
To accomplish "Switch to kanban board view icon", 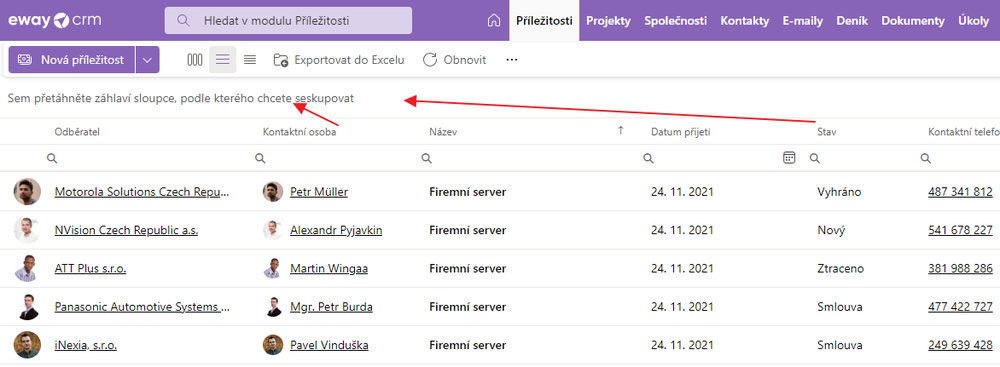I will point(195,60).
